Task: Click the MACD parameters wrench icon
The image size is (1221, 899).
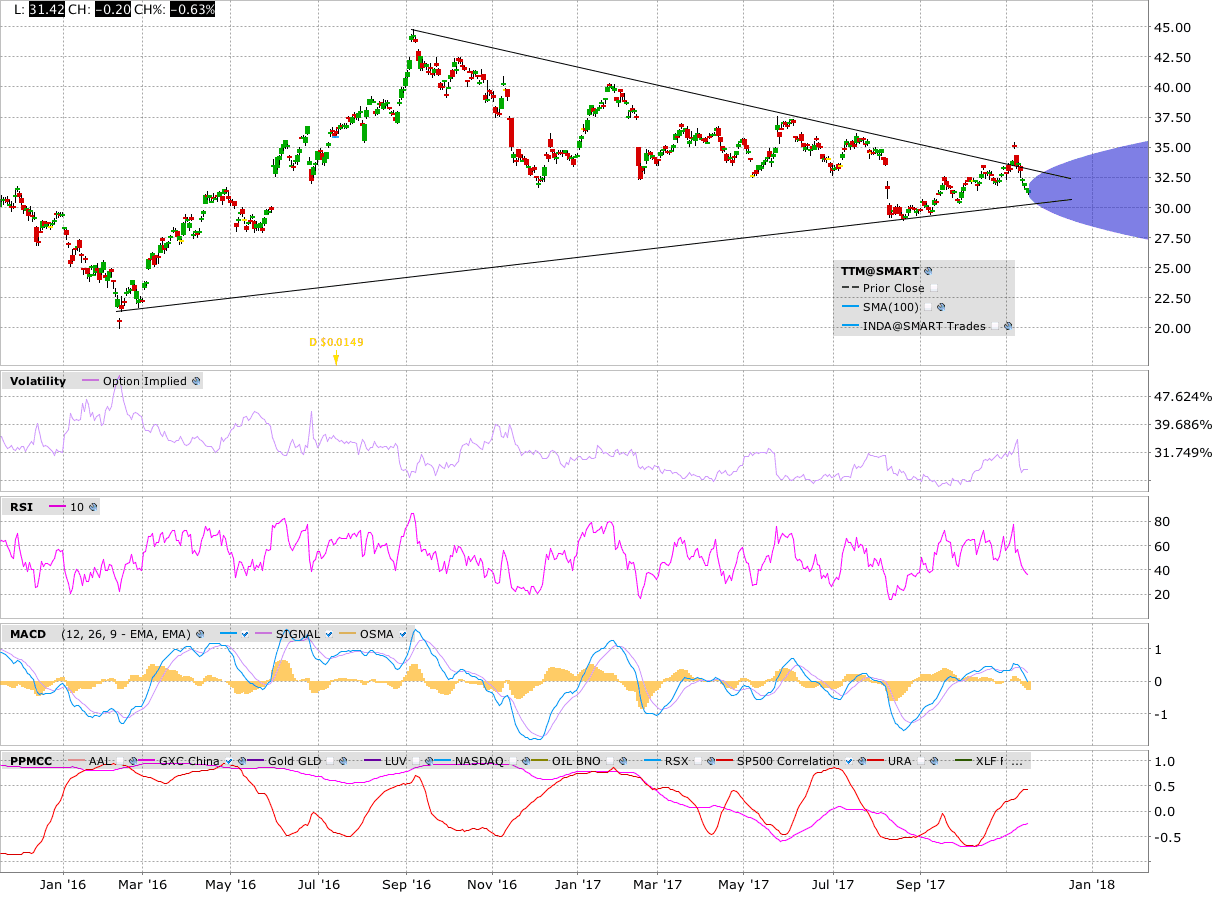Action: [x=199, y=634]
